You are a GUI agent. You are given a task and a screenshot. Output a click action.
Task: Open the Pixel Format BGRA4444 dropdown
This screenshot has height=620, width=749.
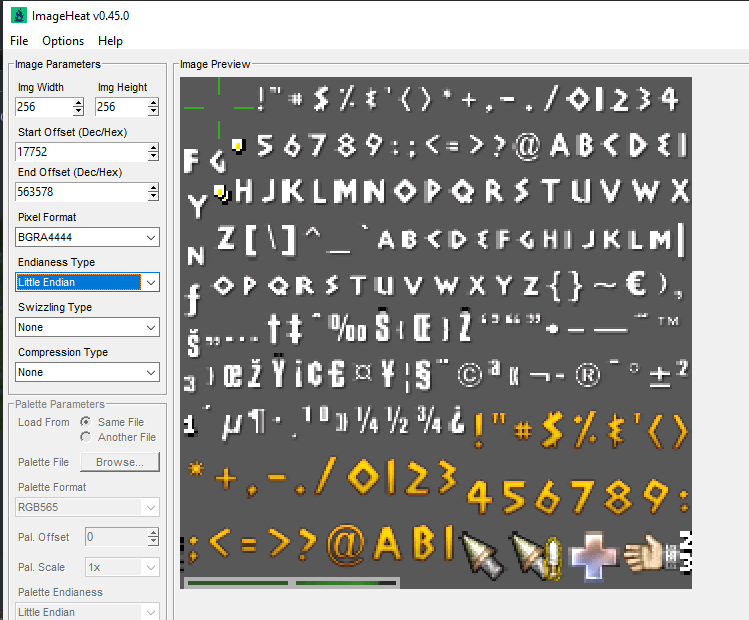[x=87, y=237]
